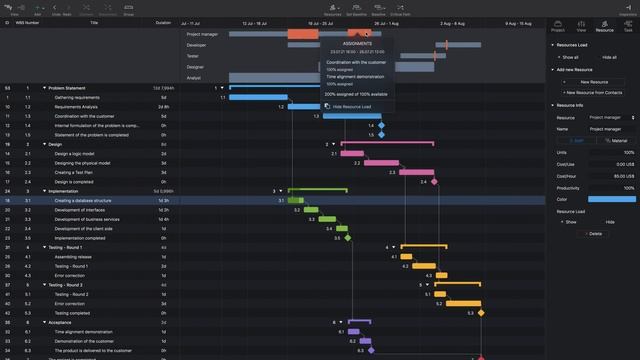Select the Creating a database structure task row
This screenshot has height=360, width=640.
[273, 200]
